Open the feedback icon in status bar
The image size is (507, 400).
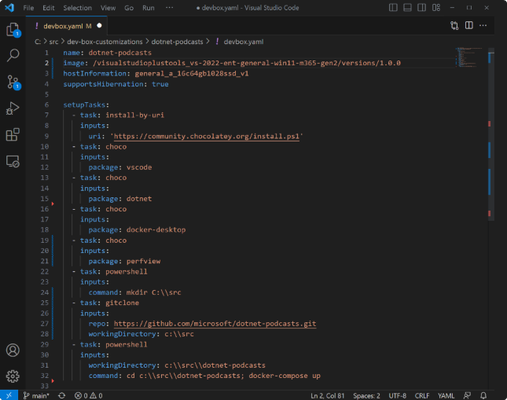coord(467,395)
